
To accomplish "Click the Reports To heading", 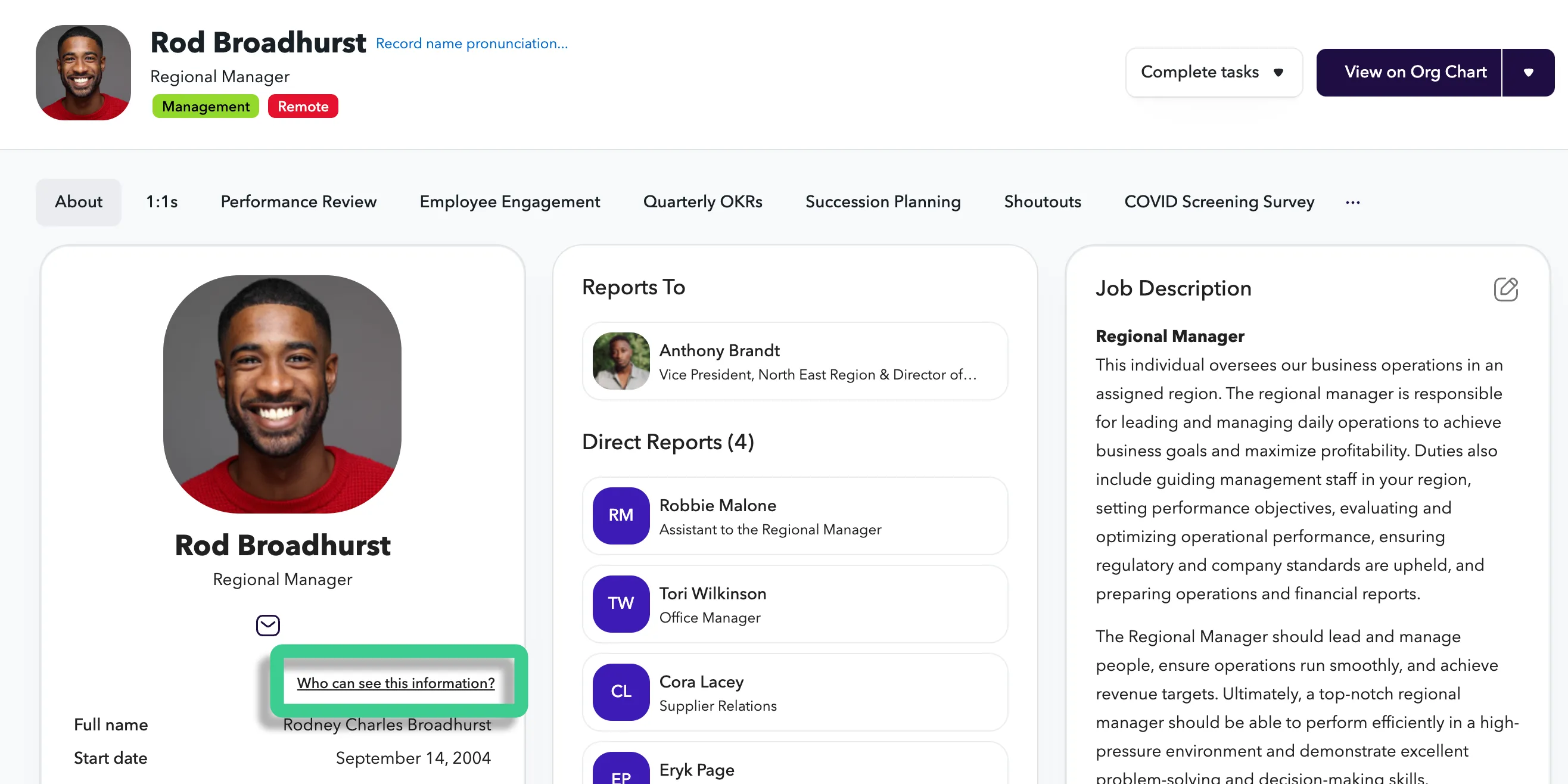I will (x=634, y=287).
